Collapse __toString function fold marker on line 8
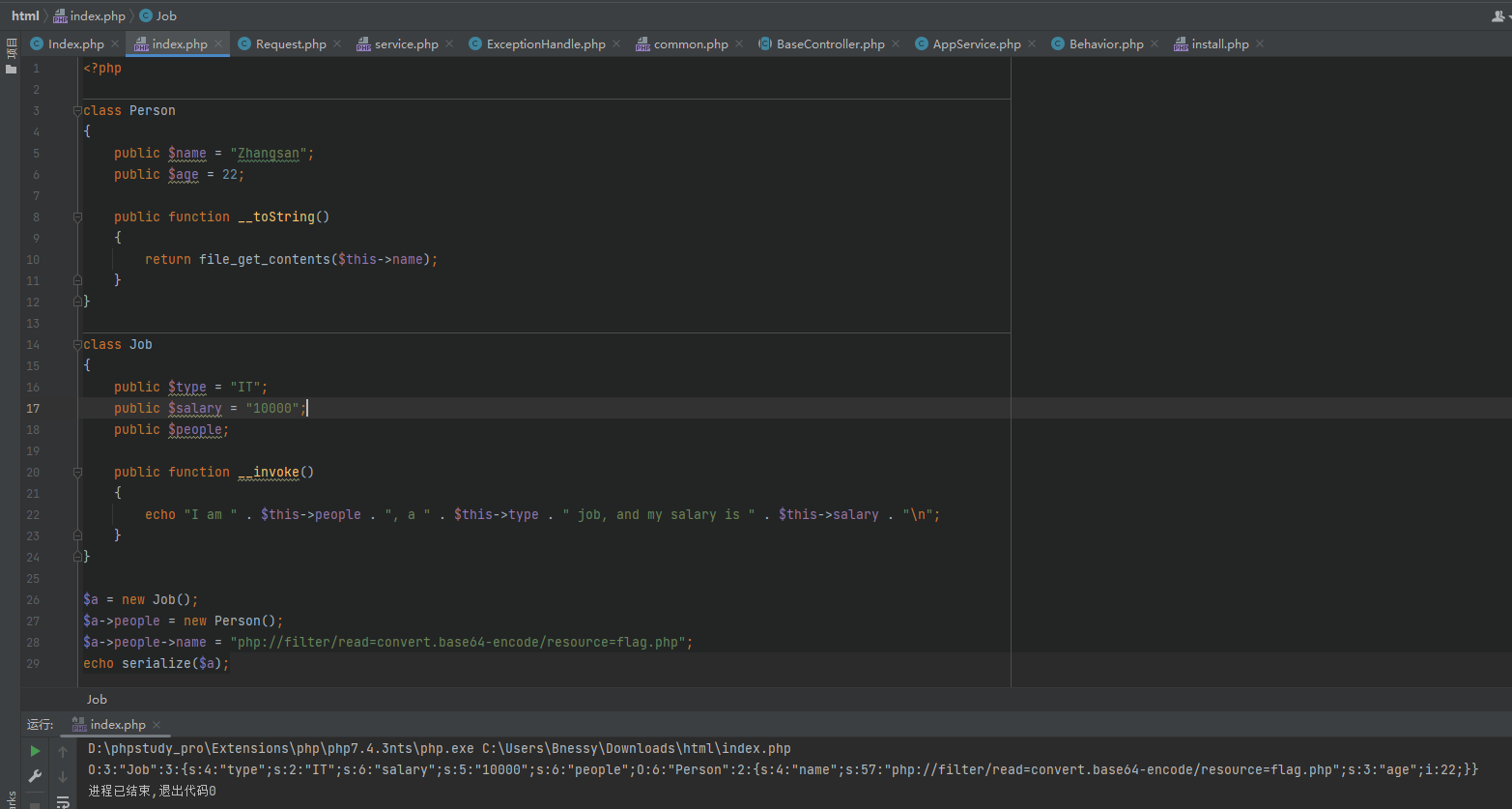This screenshot has width=1512, height=809. click(x=77, y=217)
